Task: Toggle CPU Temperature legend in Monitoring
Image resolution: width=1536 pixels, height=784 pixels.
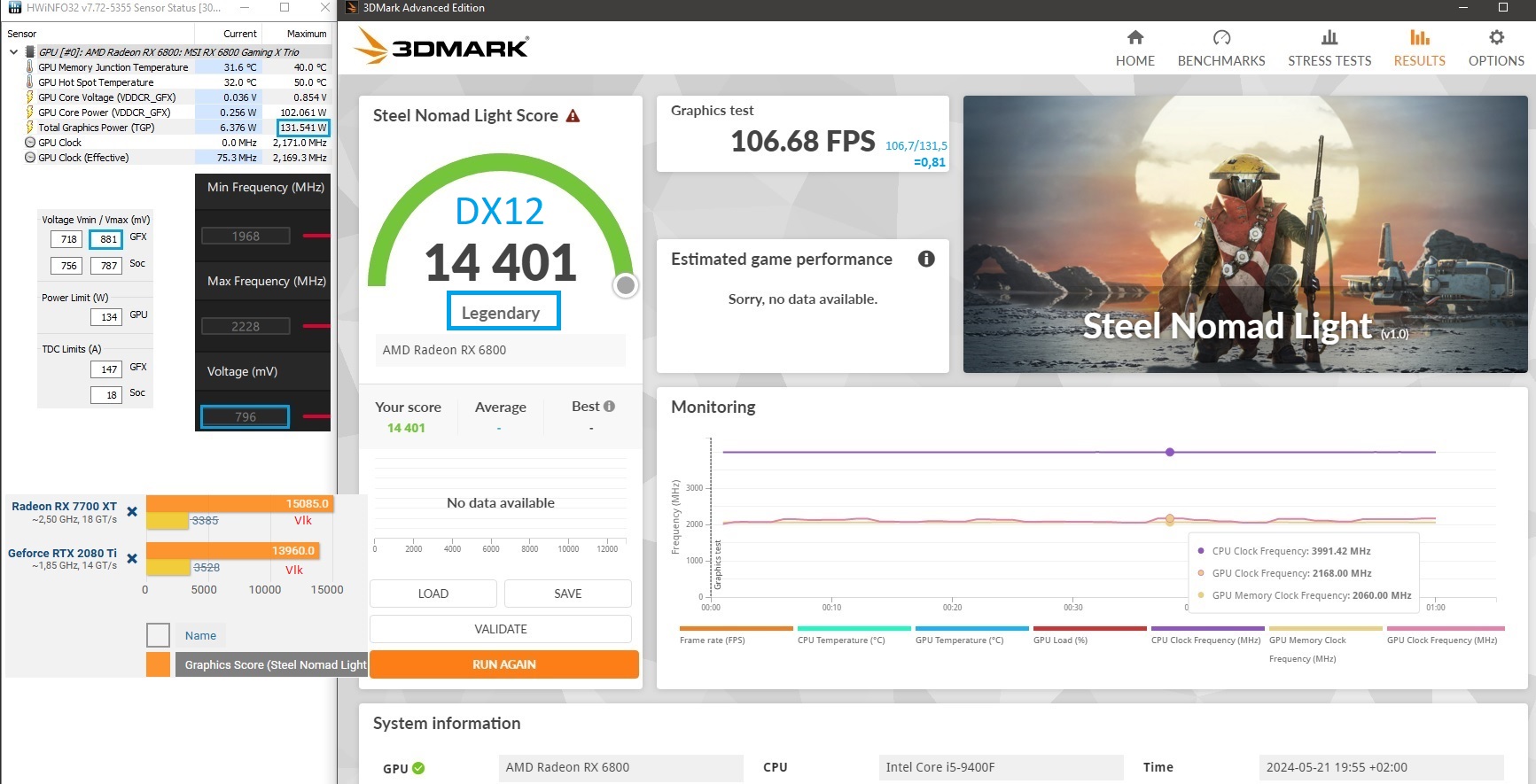Action: pos(854,635)
